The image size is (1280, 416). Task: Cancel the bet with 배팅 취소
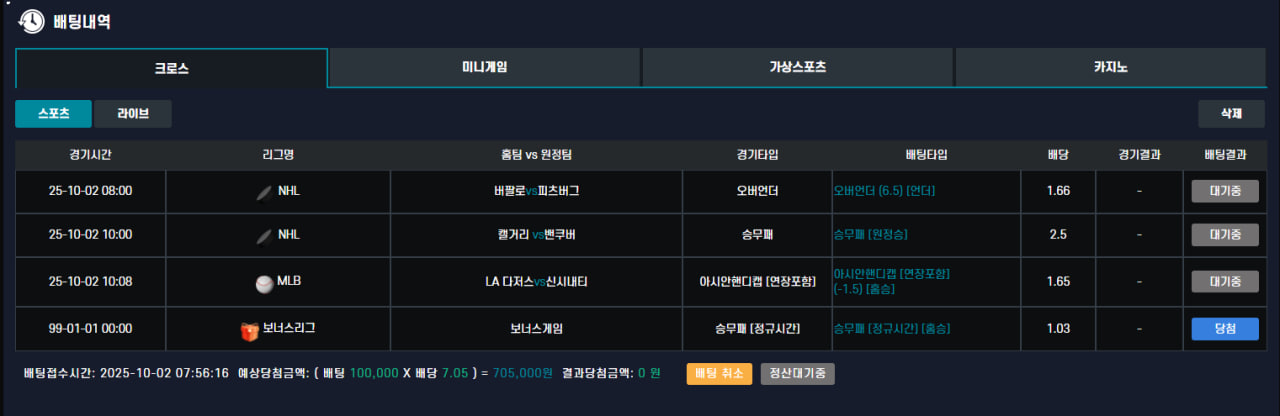[x=718, y=373]
